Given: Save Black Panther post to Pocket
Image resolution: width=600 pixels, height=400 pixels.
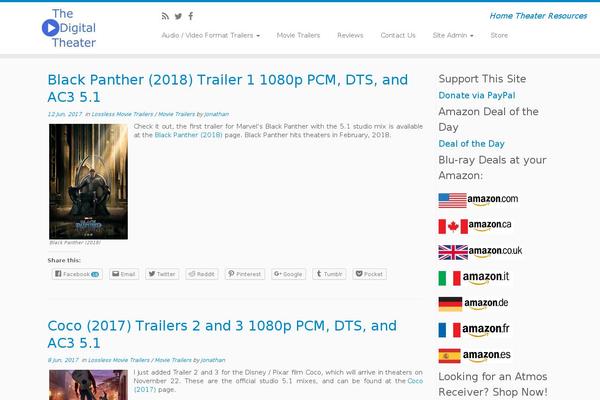Looking at the screenshot, I should point(369,274).
